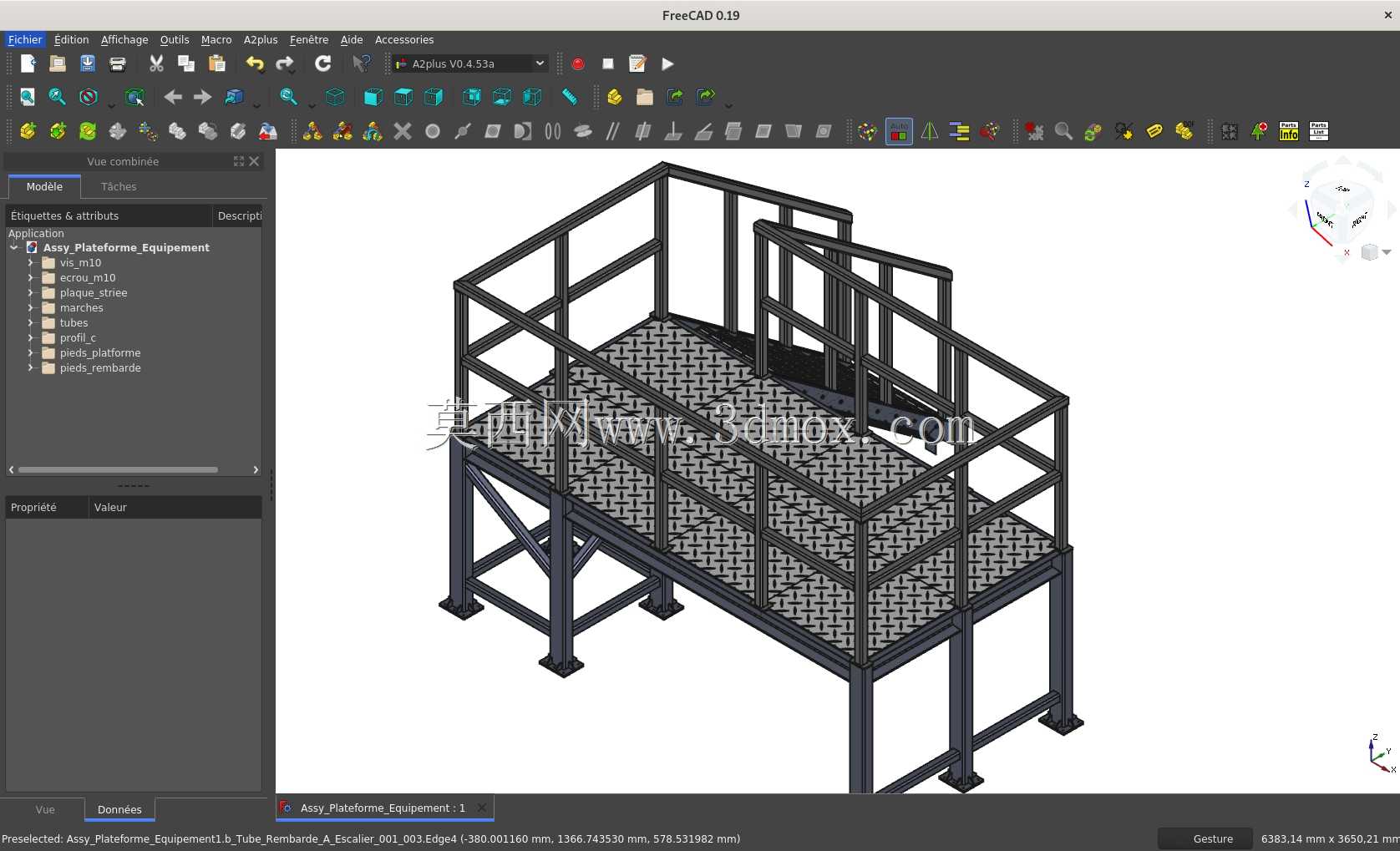Click the circular edge constraint icon
The height and width of the screenshot is (851, 1400).
[433, 131]
